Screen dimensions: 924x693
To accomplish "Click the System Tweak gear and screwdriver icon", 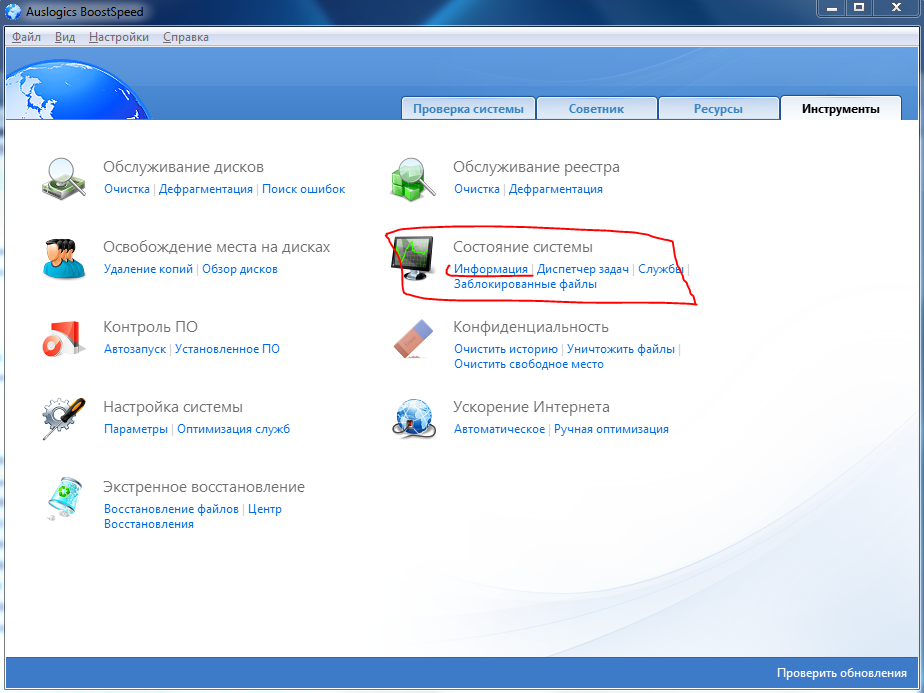I will point(64,418).
